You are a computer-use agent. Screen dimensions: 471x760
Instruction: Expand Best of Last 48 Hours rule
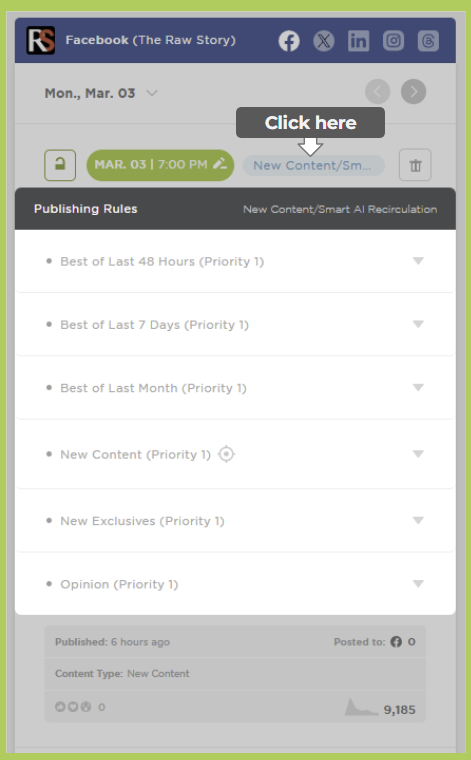pos(418,261)
